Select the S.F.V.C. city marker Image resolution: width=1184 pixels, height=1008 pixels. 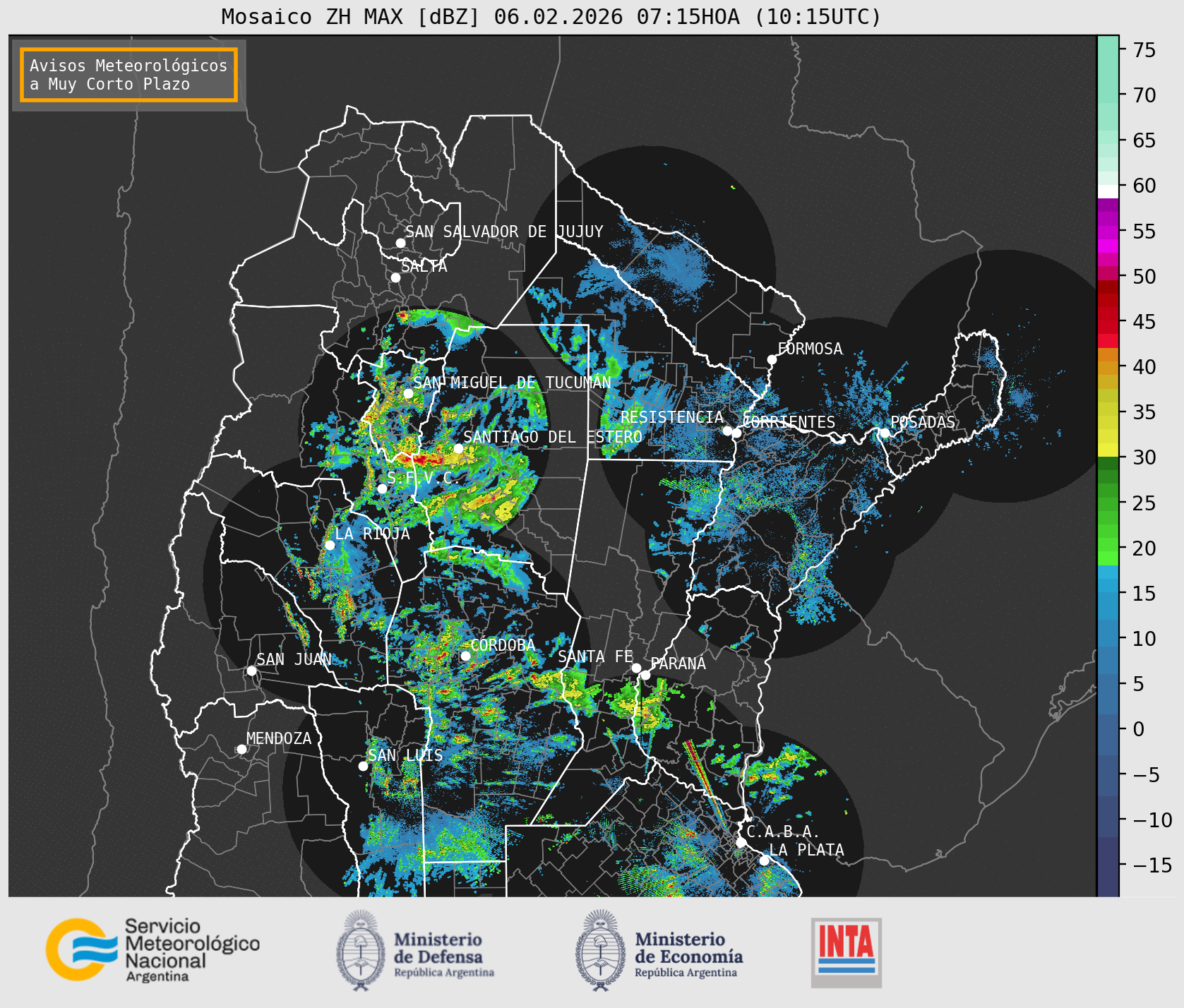tap(382, 488)
